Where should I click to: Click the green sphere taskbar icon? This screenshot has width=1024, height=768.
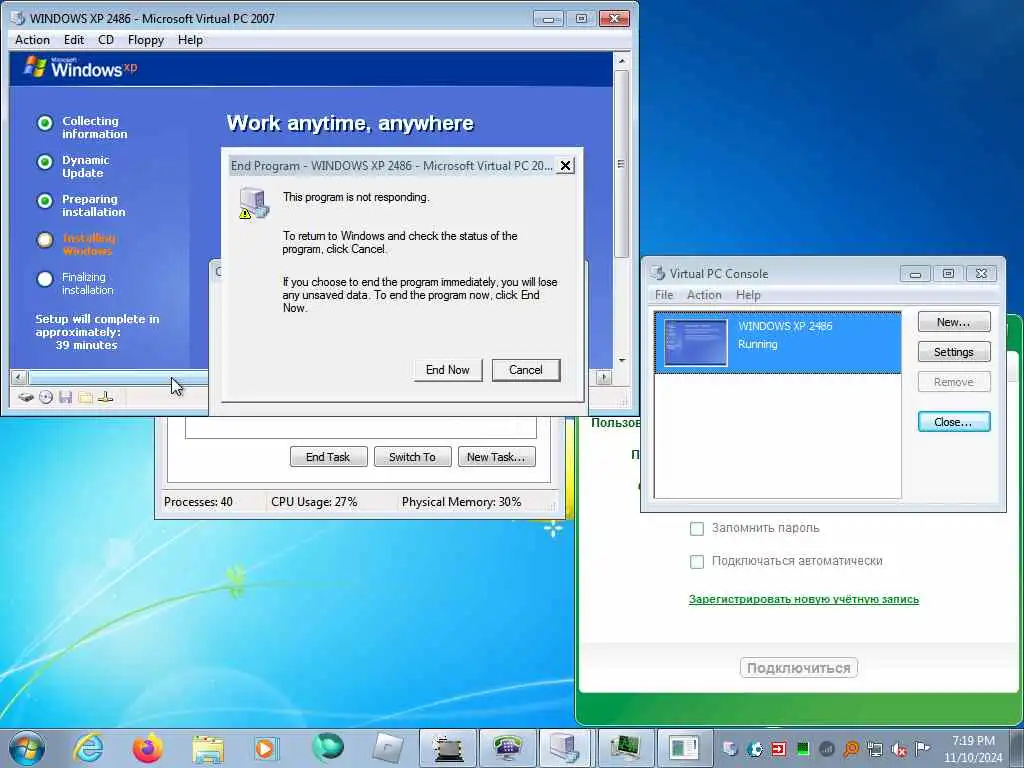pos(327,747)
